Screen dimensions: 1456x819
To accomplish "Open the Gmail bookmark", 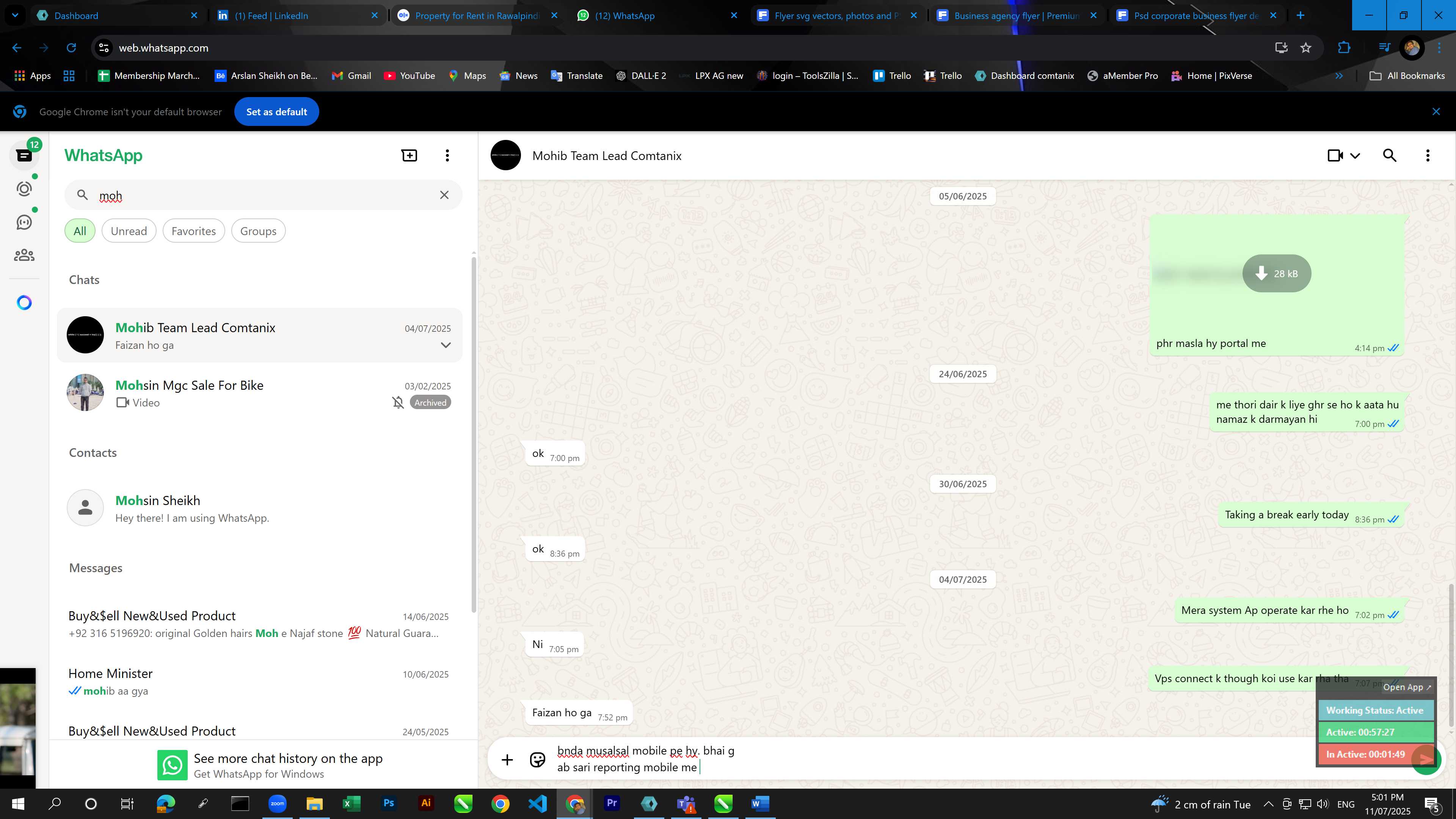I will click(x=351, y=76).
